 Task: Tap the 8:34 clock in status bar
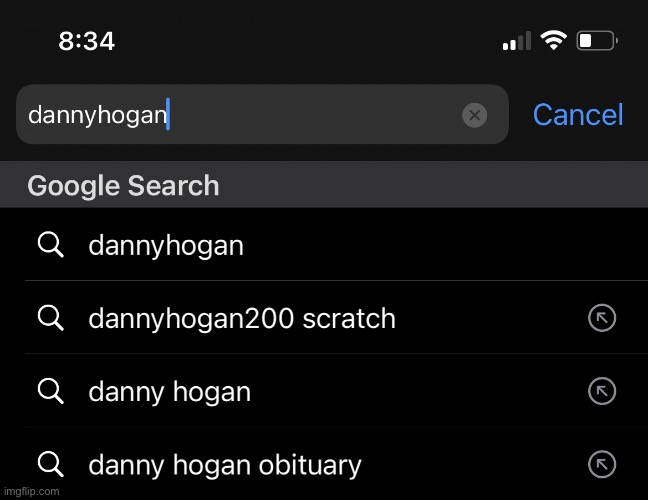[86, 41]
